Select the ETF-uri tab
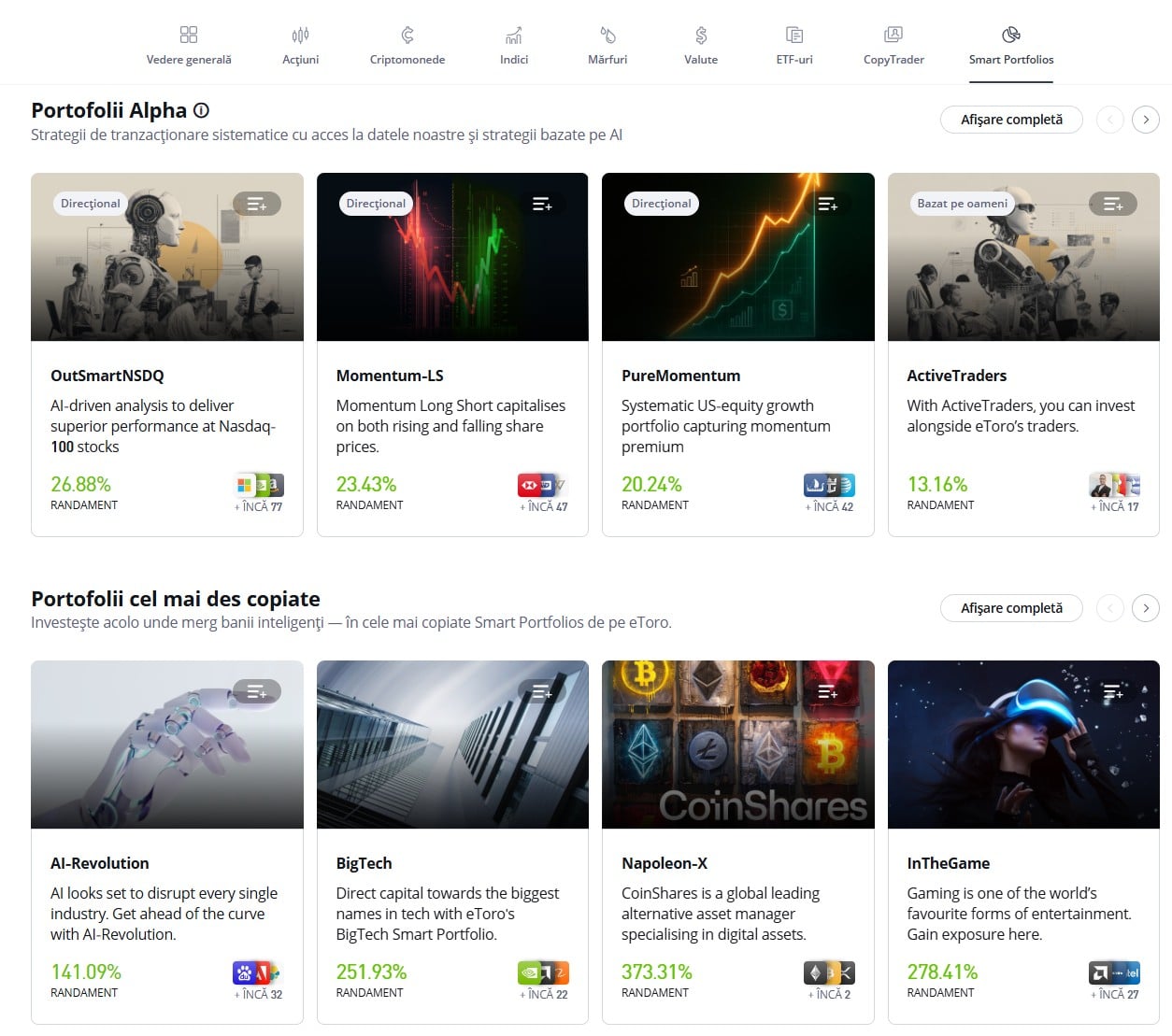The image size is (1172, 1036). click(x=793, y=45)
